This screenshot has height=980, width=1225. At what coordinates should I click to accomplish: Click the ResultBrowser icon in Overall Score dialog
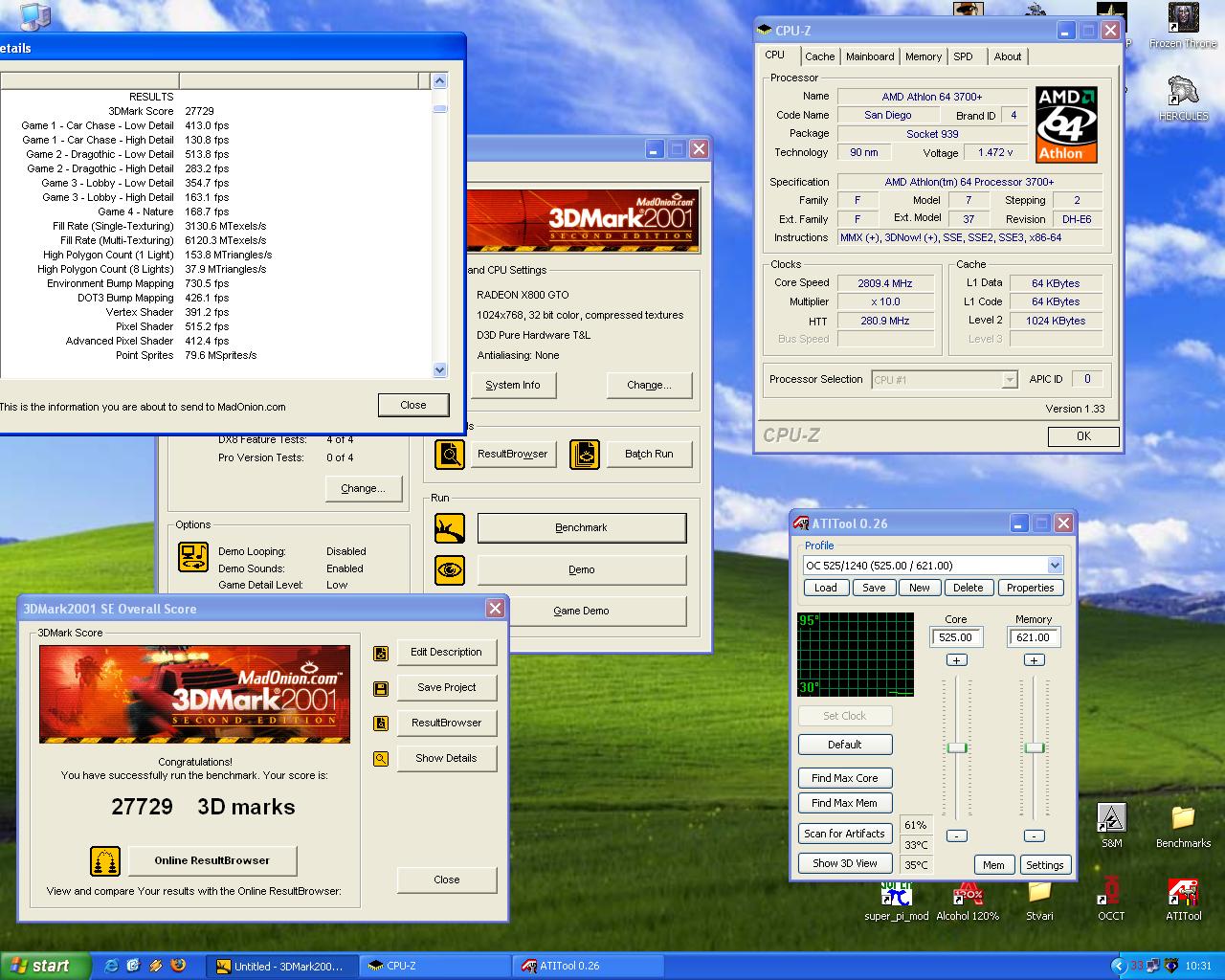[x=381, y=724]
